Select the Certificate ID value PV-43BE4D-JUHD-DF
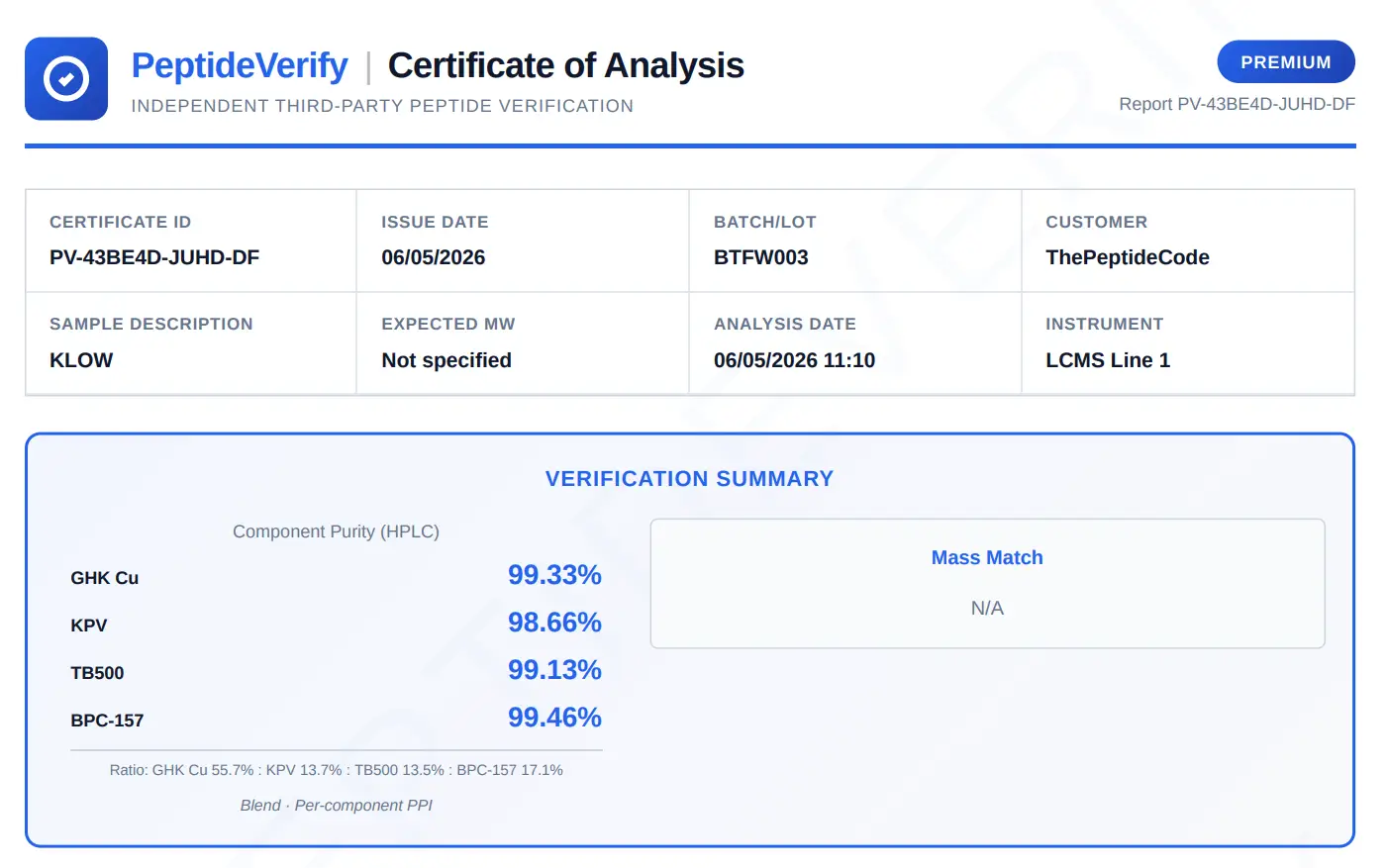The image size is (1387, 868). [154, 257]
